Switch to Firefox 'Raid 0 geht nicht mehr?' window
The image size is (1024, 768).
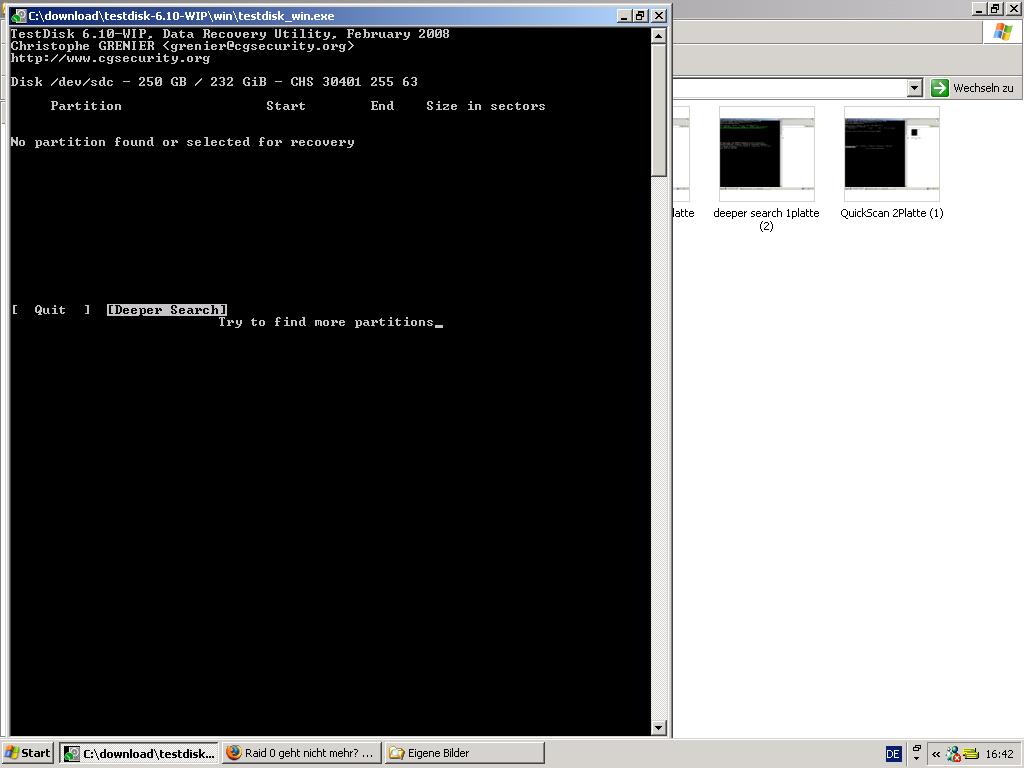301,753
